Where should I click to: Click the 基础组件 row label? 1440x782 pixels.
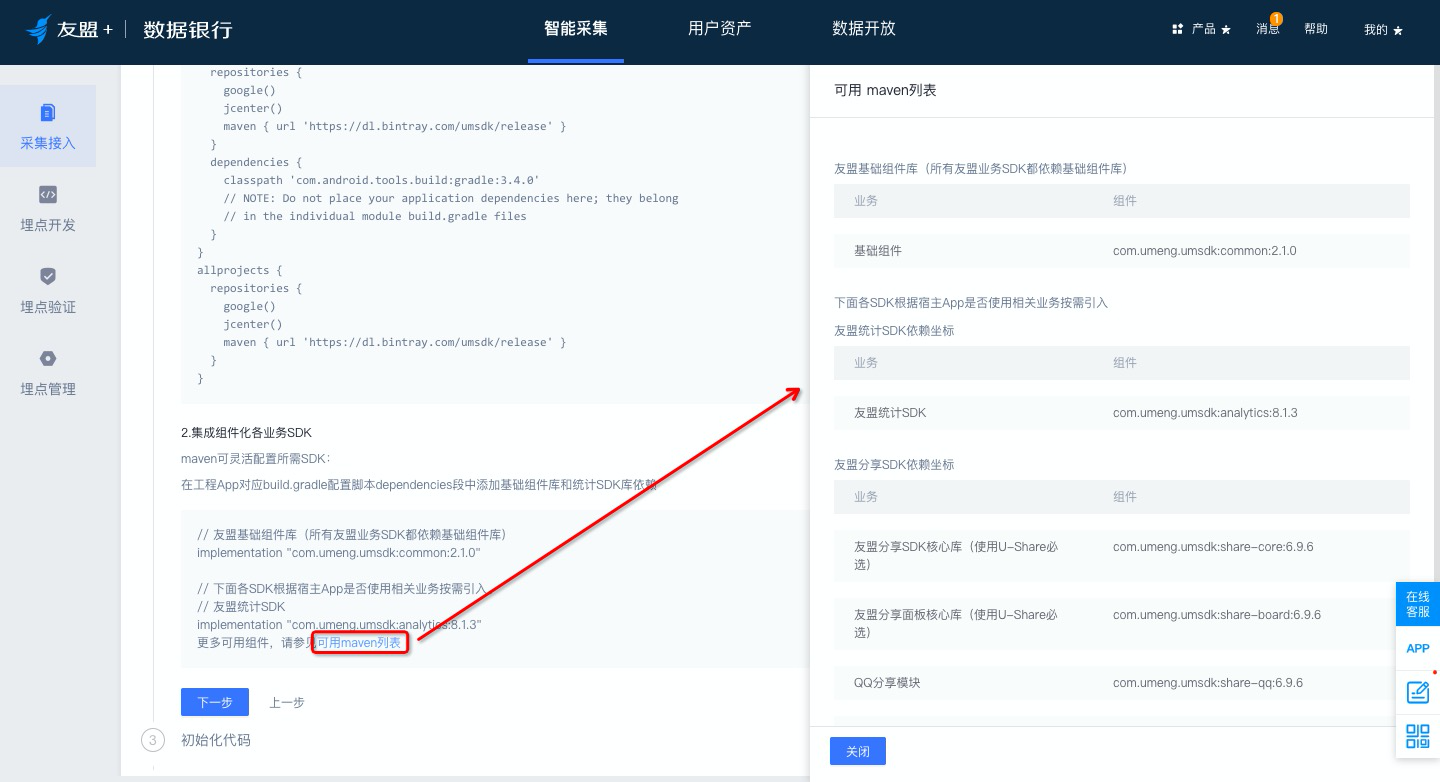pyautogui.click(x=878, y=251)
